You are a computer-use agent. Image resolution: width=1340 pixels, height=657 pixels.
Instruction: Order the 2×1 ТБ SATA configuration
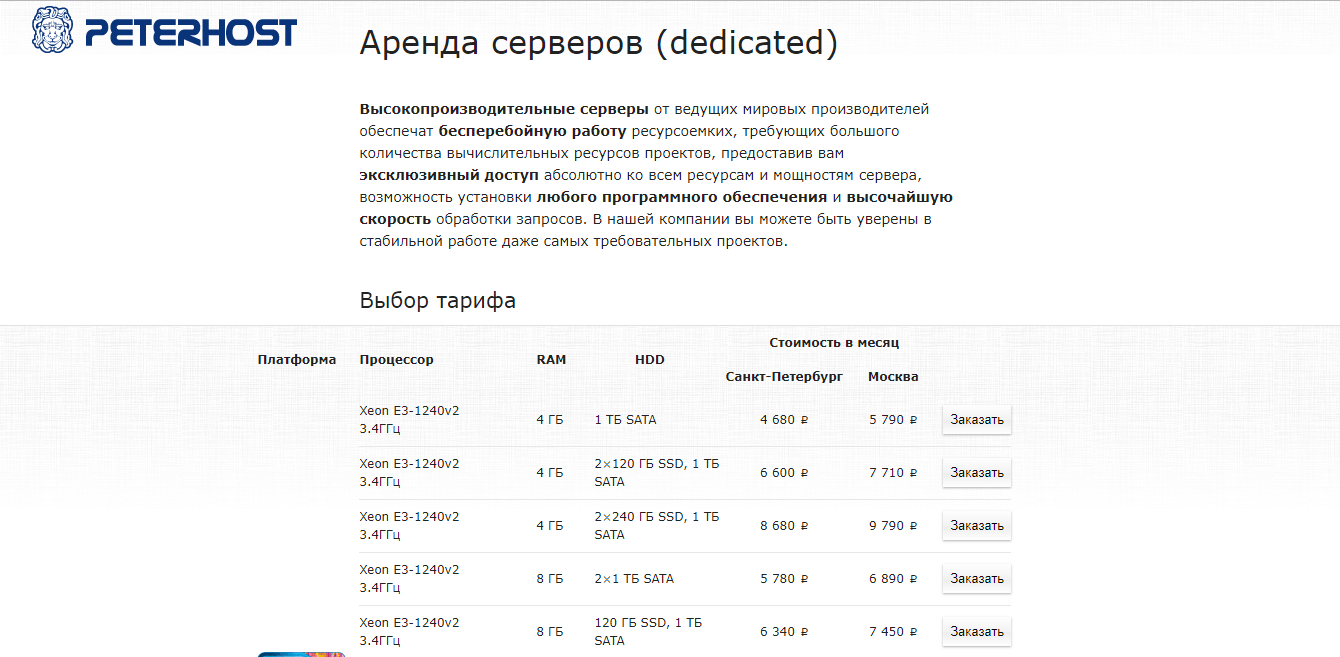tap(976, 579)
